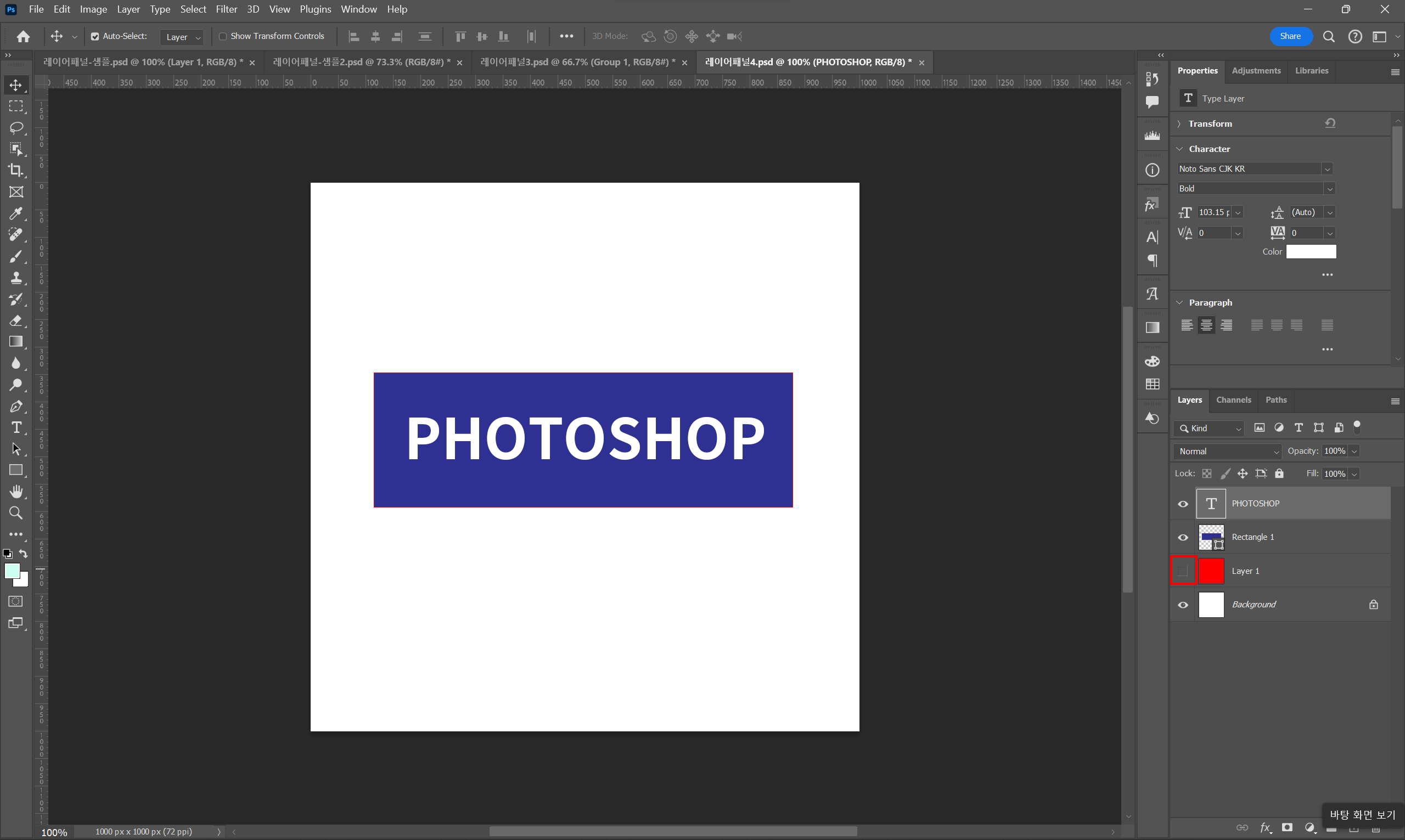The image size is (1405, 840).
Task: Uncheck the Auto-Select checkbox
Action: [x=95, y=36]
